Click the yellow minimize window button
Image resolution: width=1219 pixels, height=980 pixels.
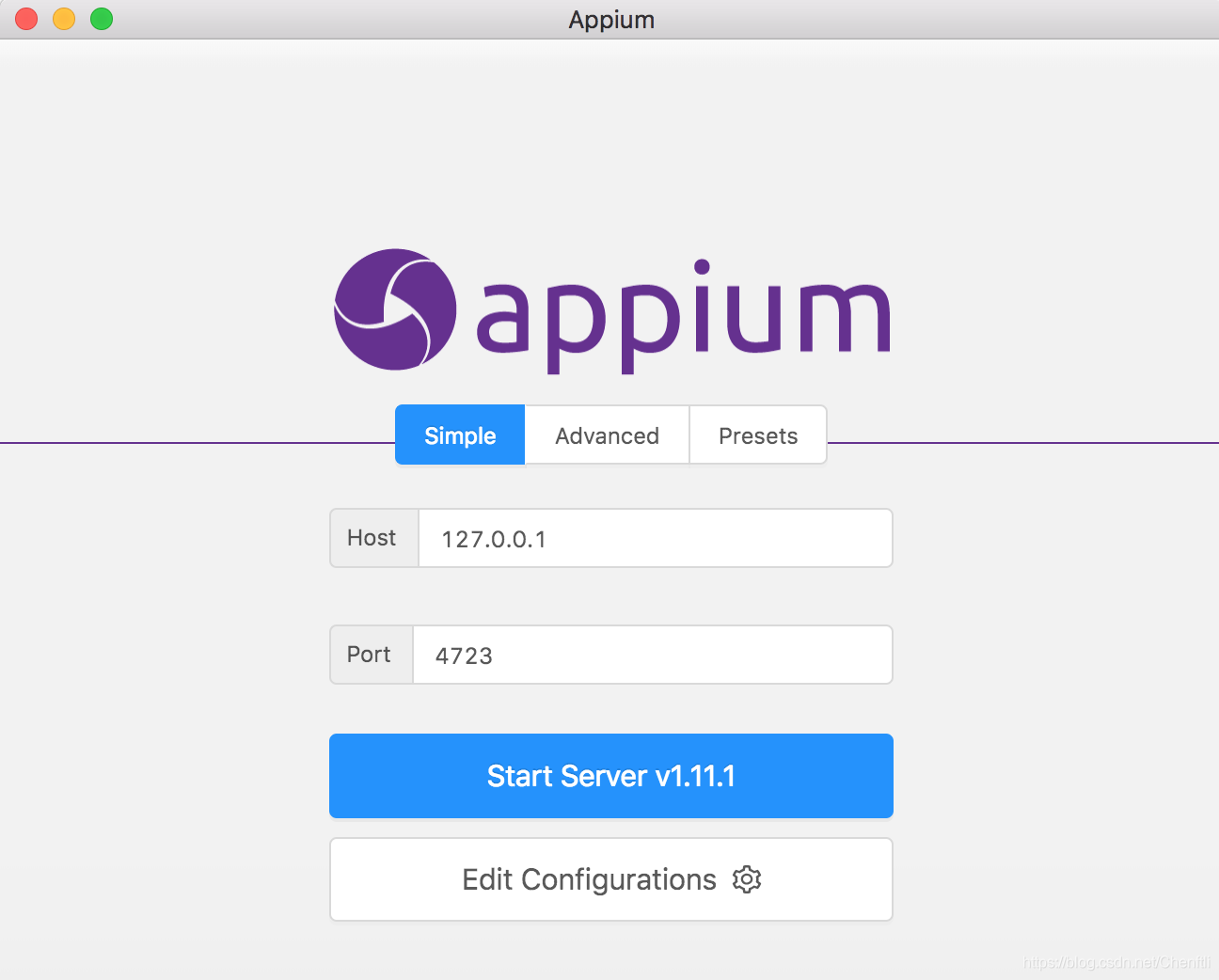(x=64, y=19)
